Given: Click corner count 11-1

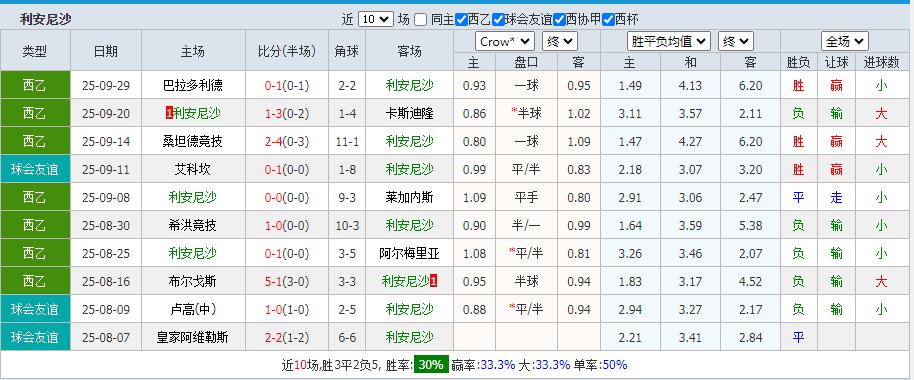Looking at the screenshot, I should 347,142.
